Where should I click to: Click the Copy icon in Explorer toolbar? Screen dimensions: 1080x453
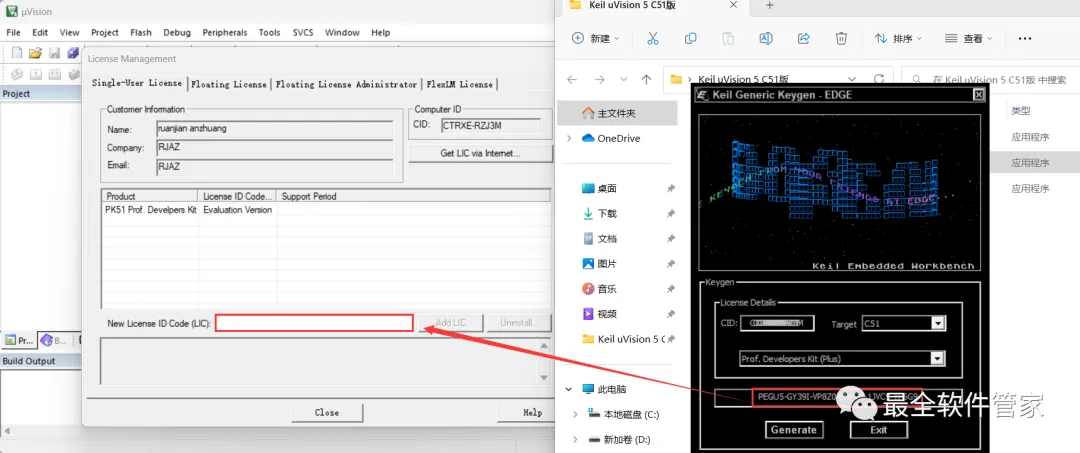click(x=690, y=39)
